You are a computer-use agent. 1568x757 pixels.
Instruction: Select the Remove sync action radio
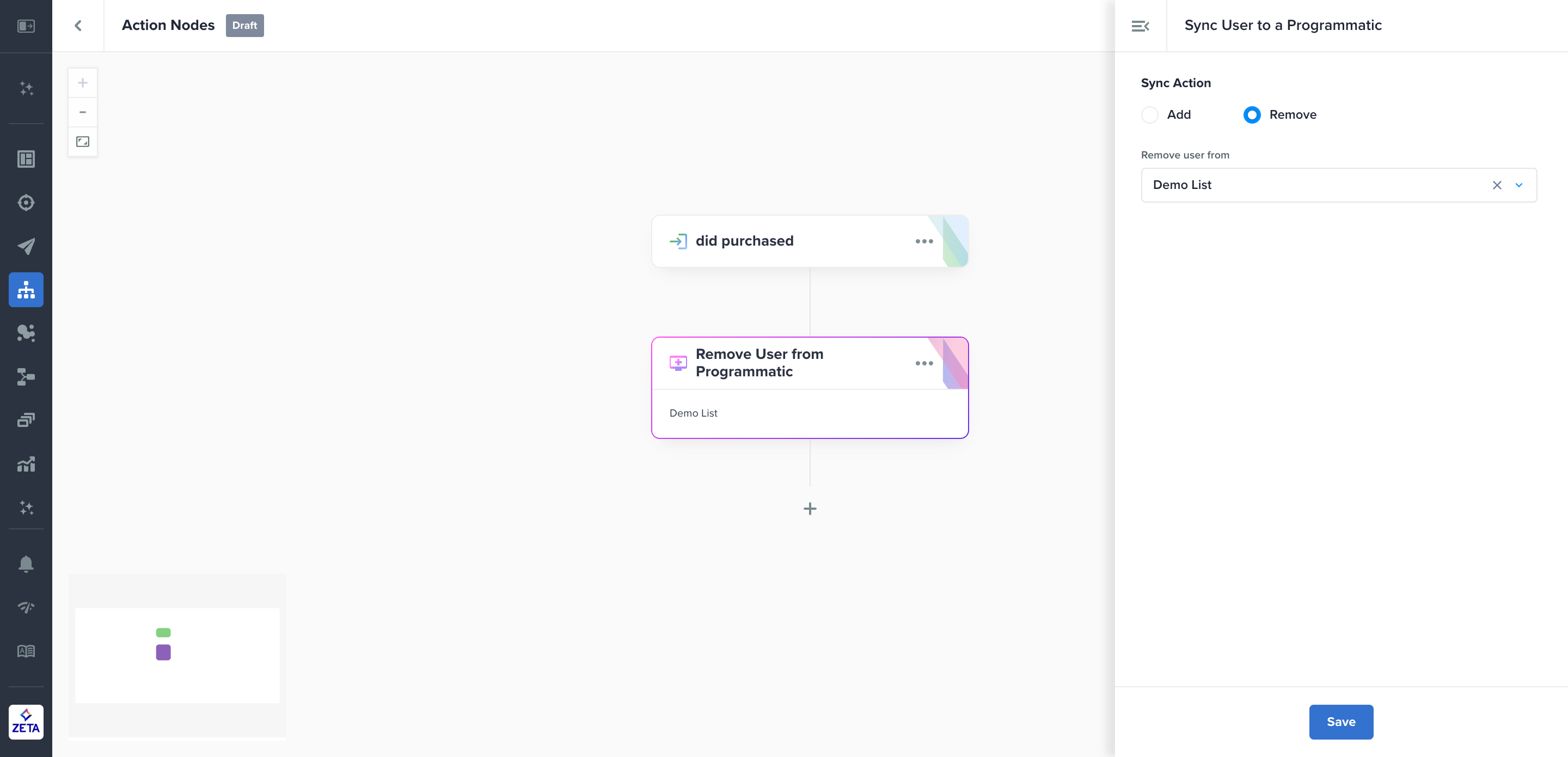tap(1252, 114)
